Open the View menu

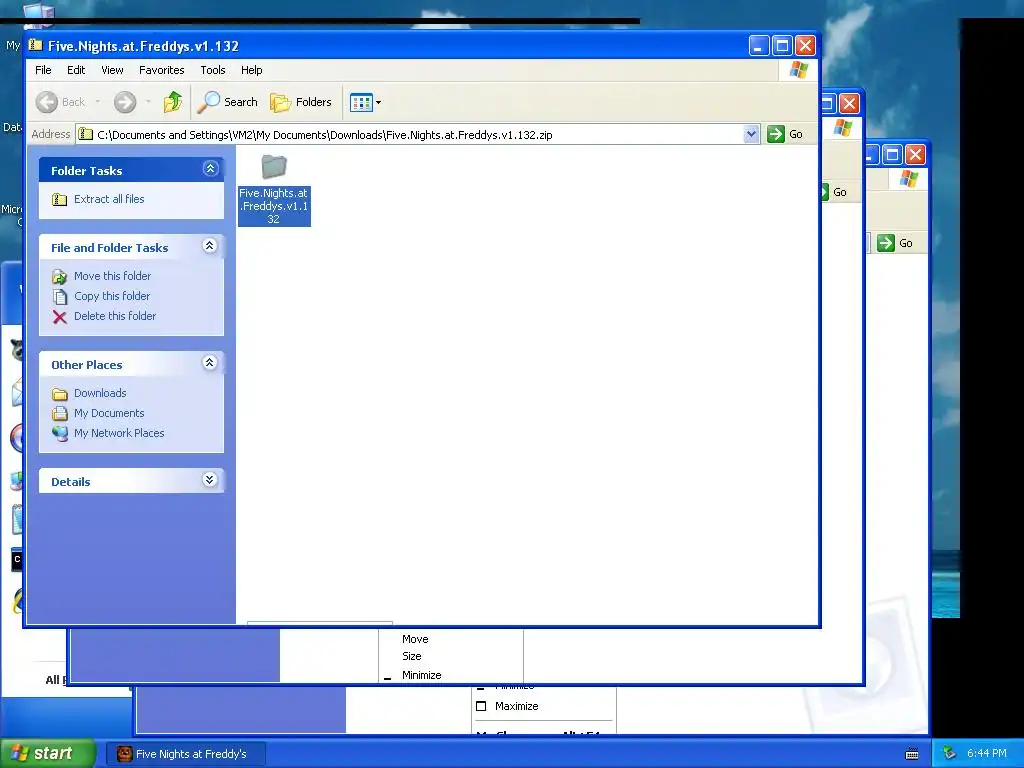pyautogui.click(x=112, y=70)
